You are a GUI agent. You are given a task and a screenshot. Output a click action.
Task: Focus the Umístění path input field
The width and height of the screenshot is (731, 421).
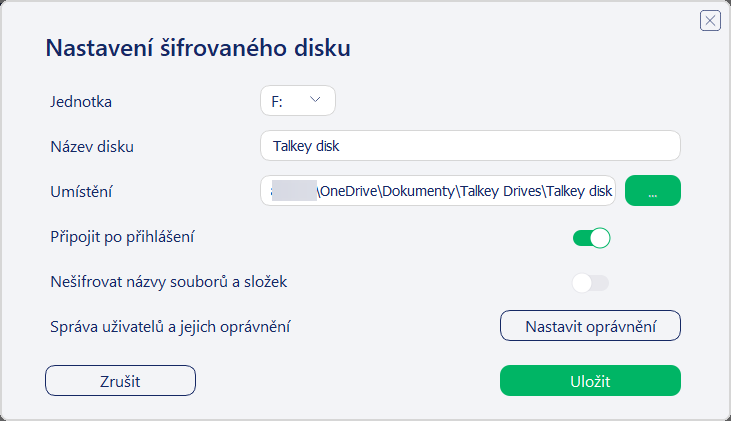[x=438, y=191]
